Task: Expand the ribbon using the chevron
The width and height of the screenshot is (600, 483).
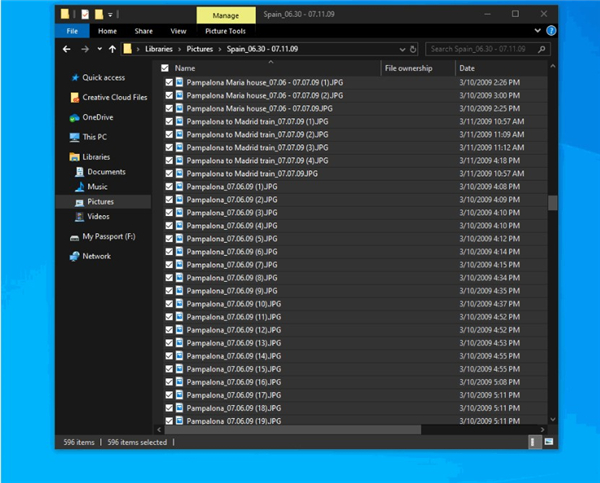Action: coord(536,31)
